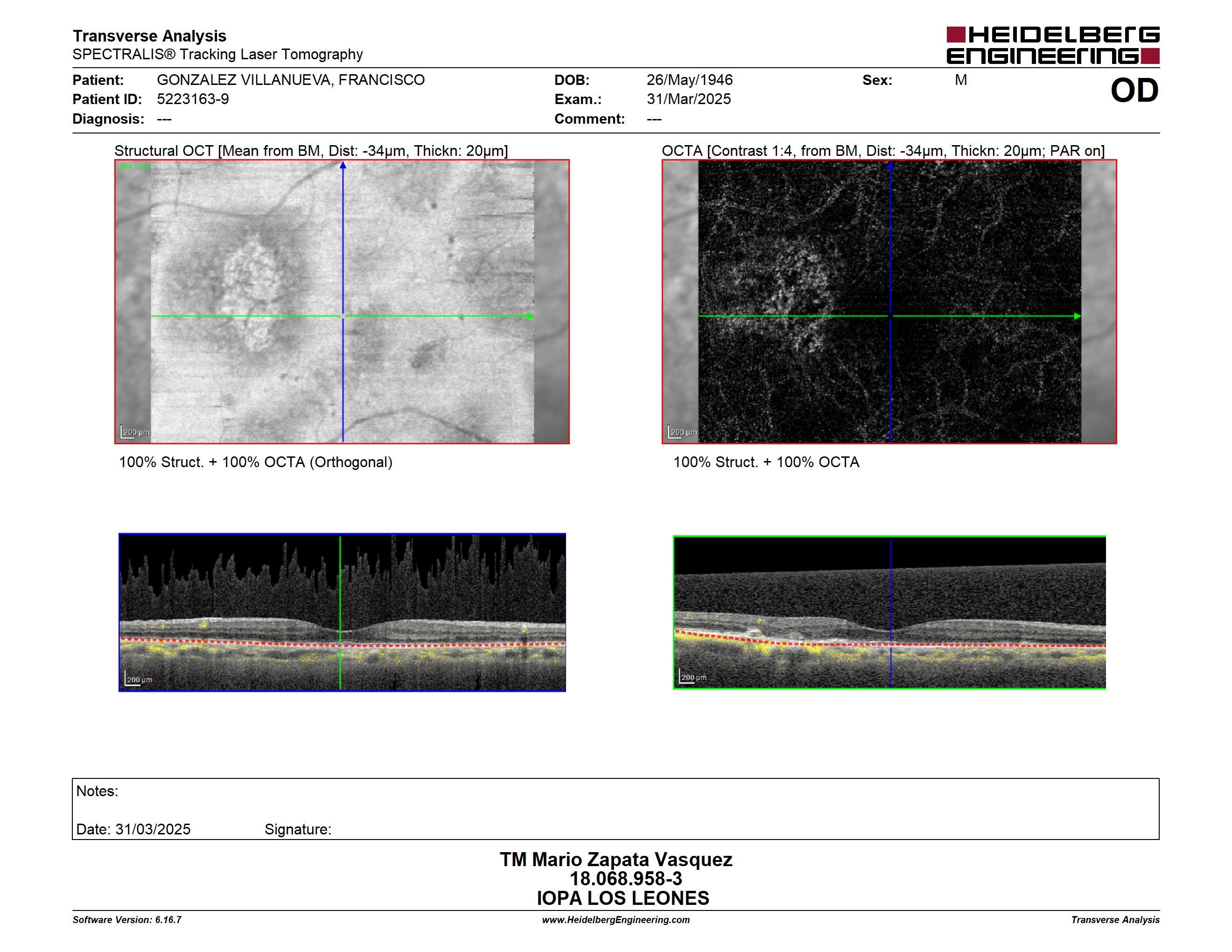Screen dimensions: 1232x952
Task: Click the footer 'Transverse Analysis' text at right
Action: click(x=1115, y=920)
